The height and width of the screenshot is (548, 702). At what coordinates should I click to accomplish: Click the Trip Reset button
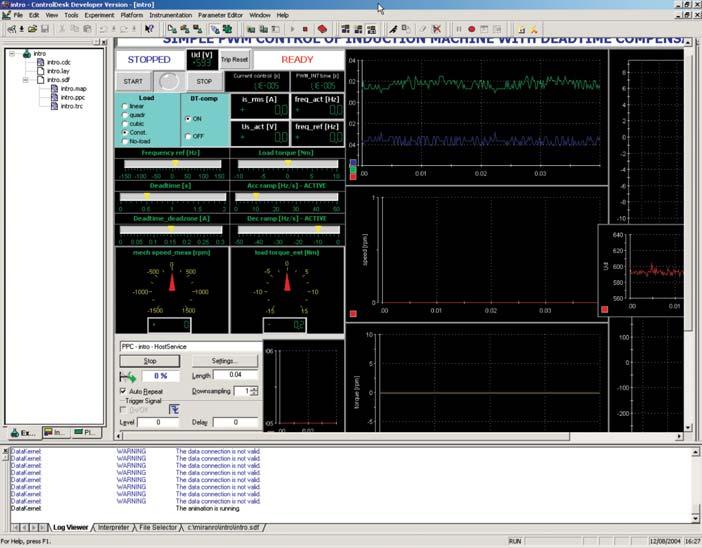click(x=233, y=61)
